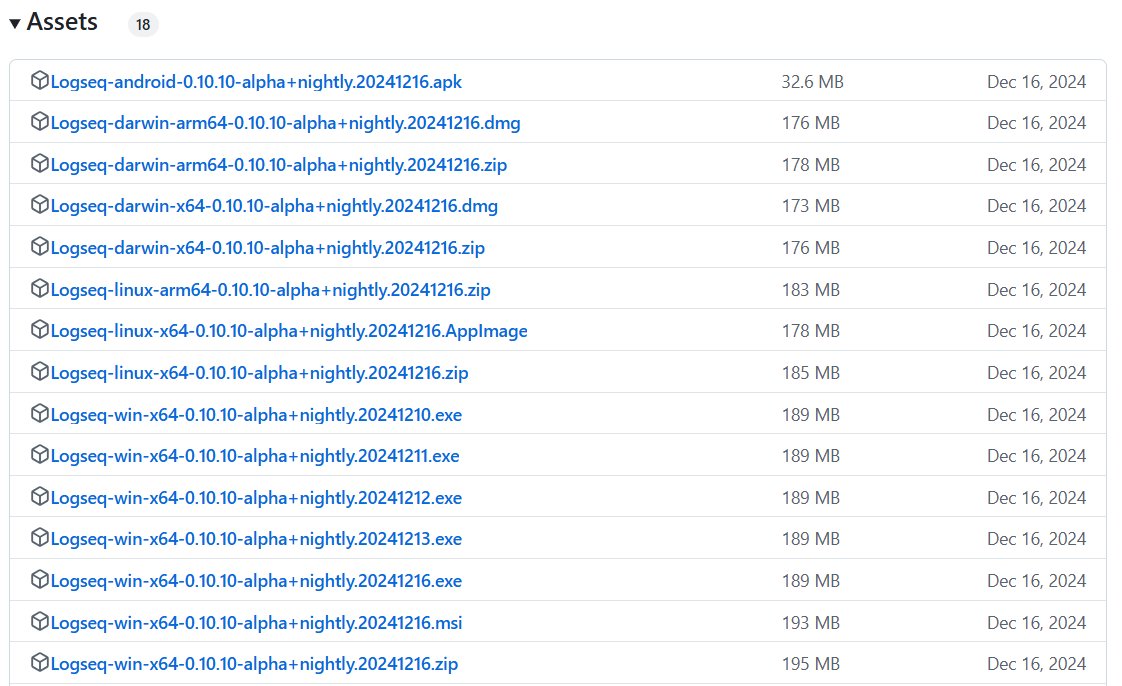Click the 185 MB size of linux-x64 zip
The height and width of the screenshot is (686, 1122).
click(811, 373)
